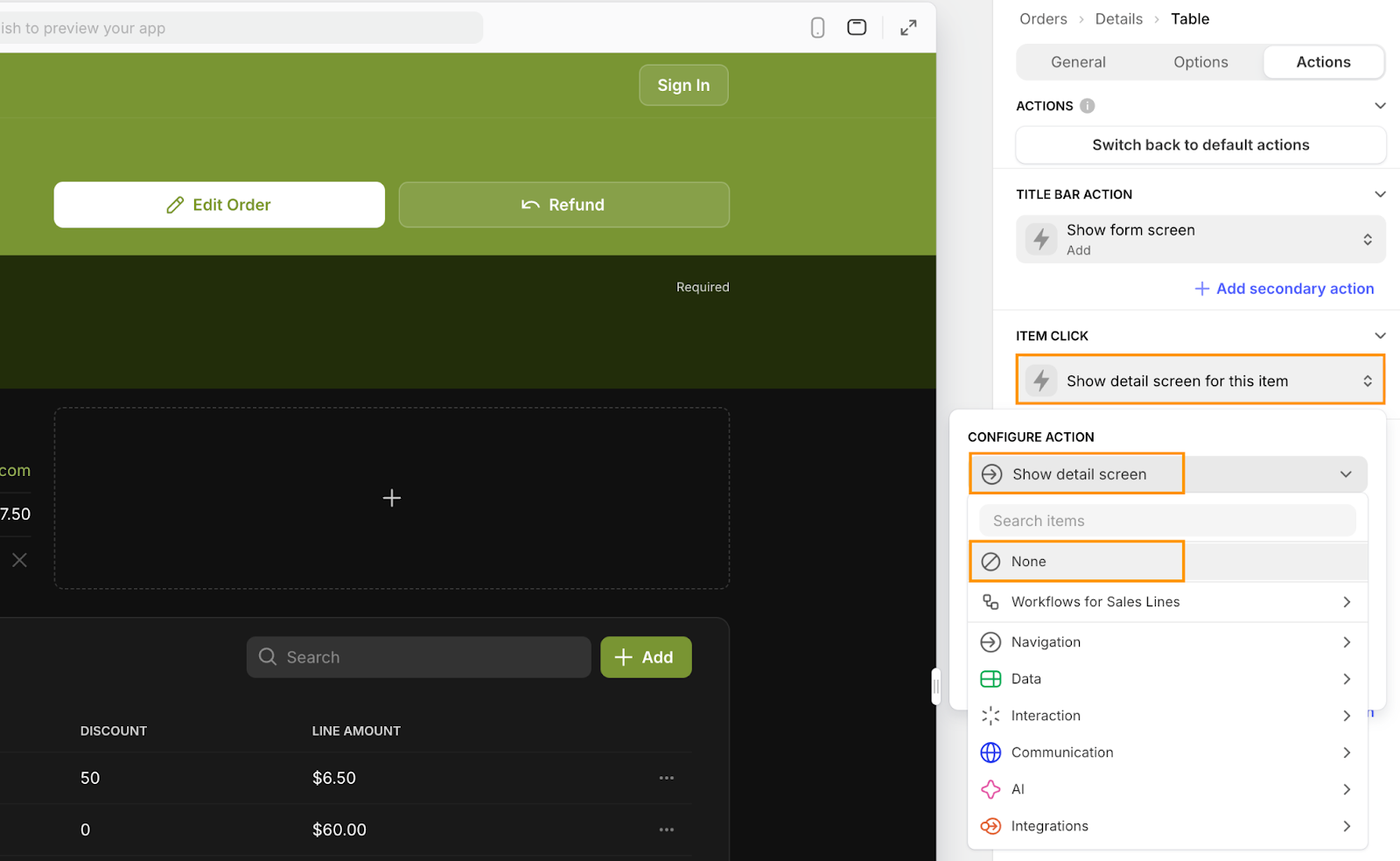This screenshot has width=1400, height=861.
Task: Expand the Integrations submenu
Action: click(1347, 826)
